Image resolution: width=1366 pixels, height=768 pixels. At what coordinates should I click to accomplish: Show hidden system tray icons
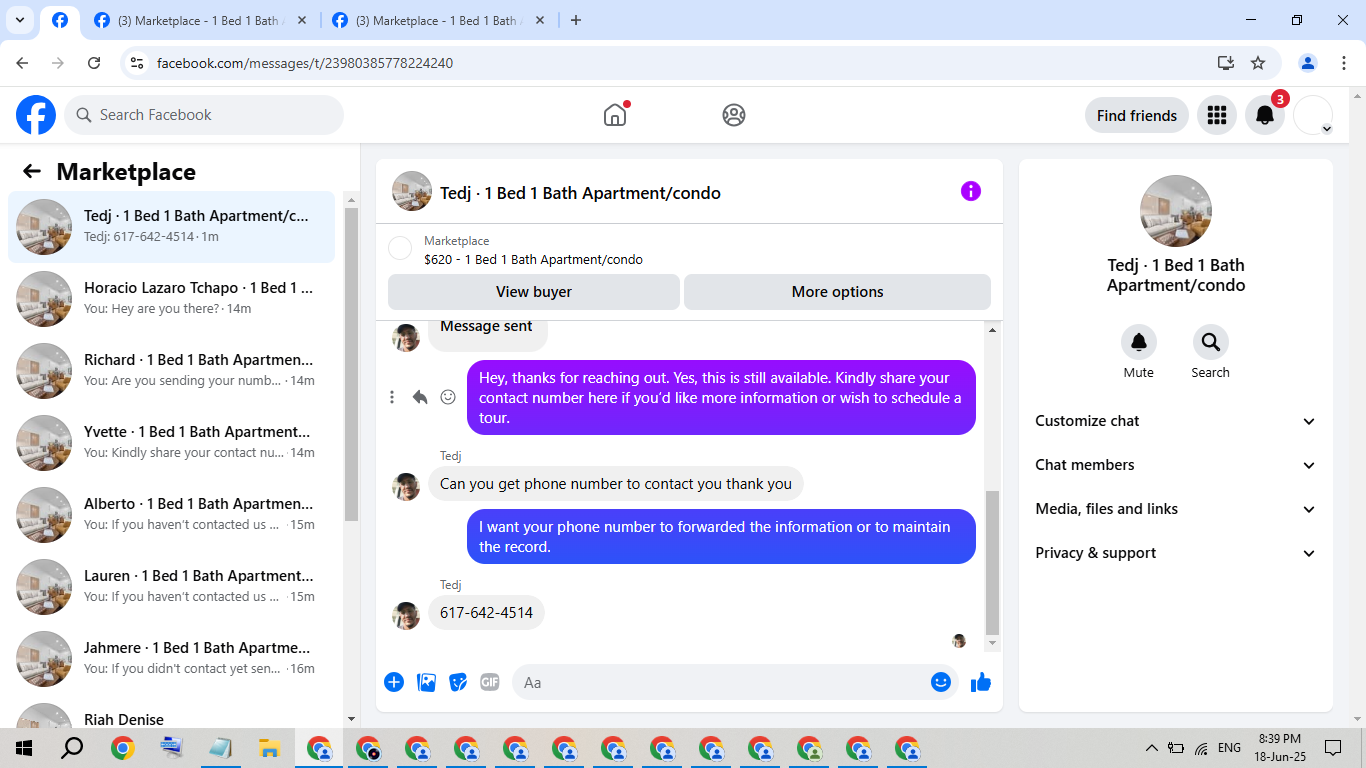tap(1151, 748)
